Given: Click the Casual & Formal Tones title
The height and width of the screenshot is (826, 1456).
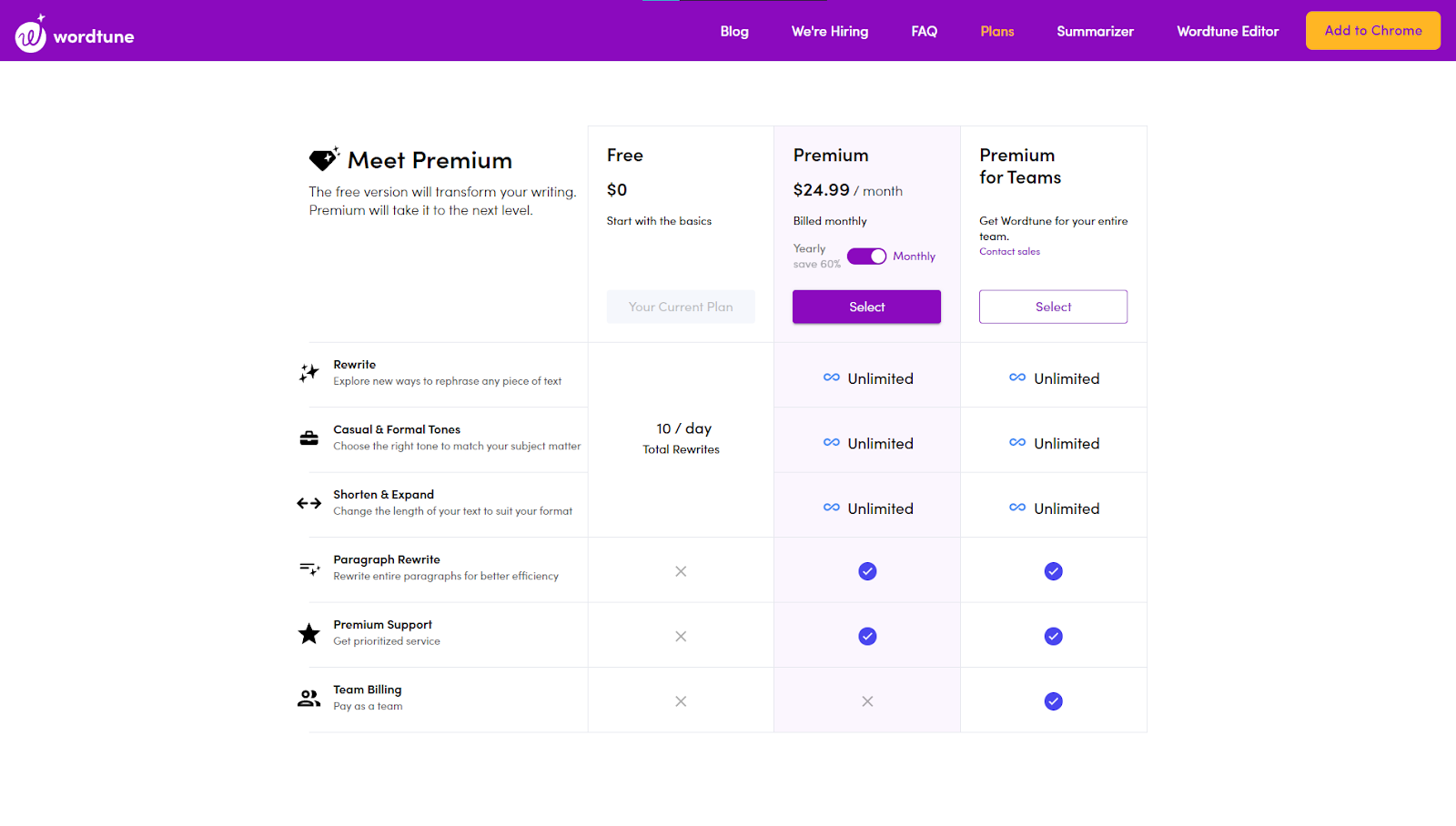Looking at the screenshot, I should (x=397, y=429).
